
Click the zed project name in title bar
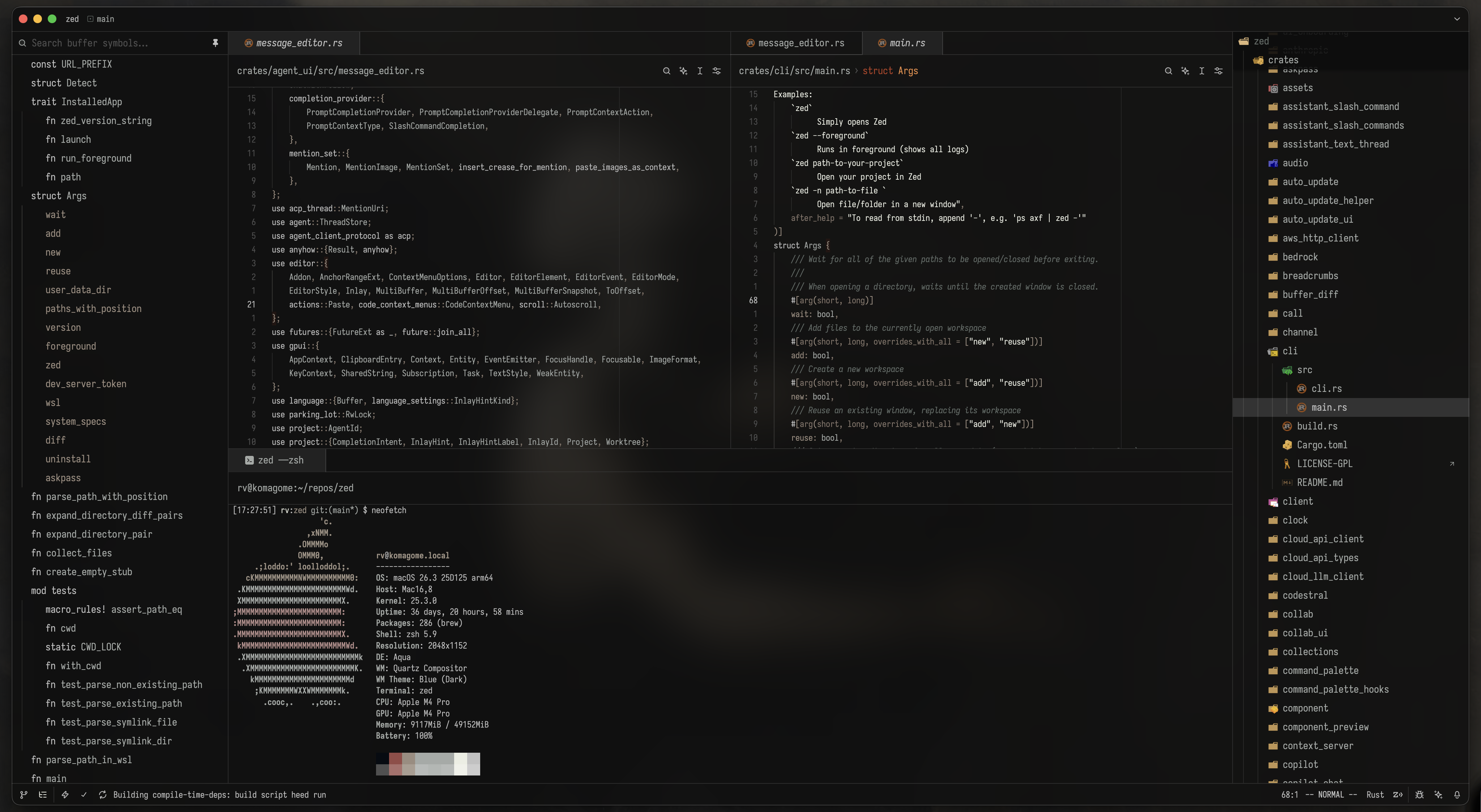pyautogui.click(x=72, y=19)
